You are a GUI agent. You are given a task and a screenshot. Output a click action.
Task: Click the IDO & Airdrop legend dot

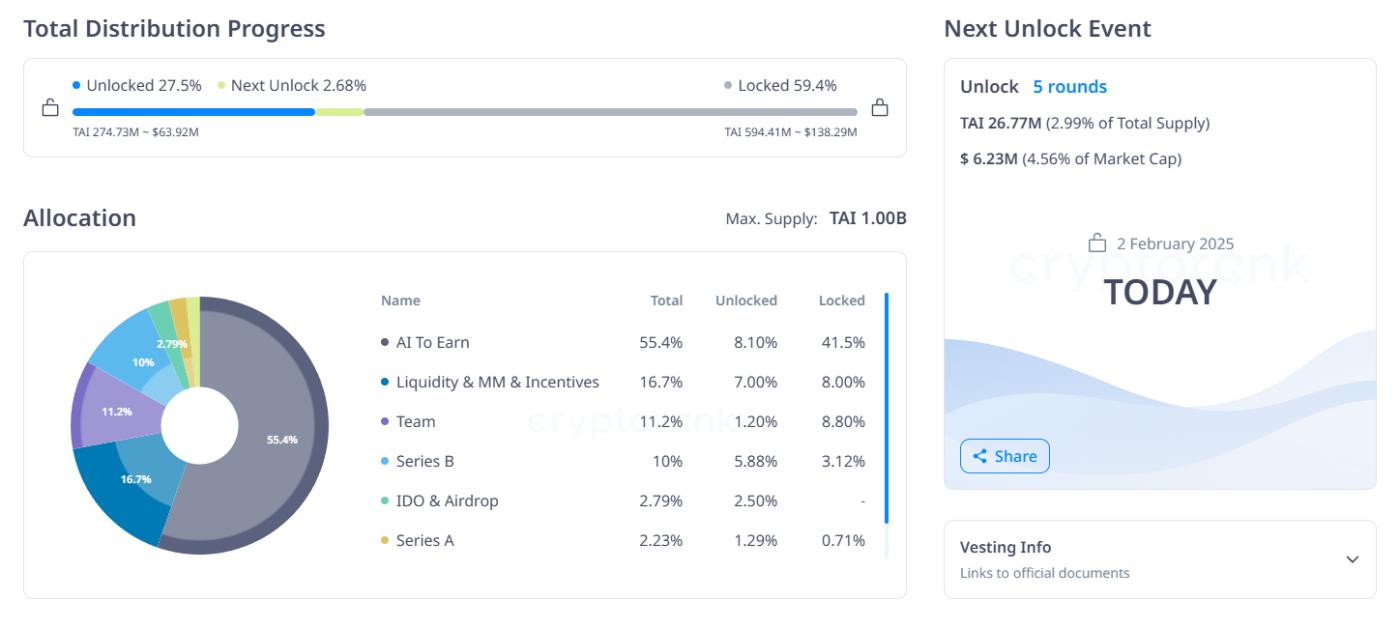383,498
